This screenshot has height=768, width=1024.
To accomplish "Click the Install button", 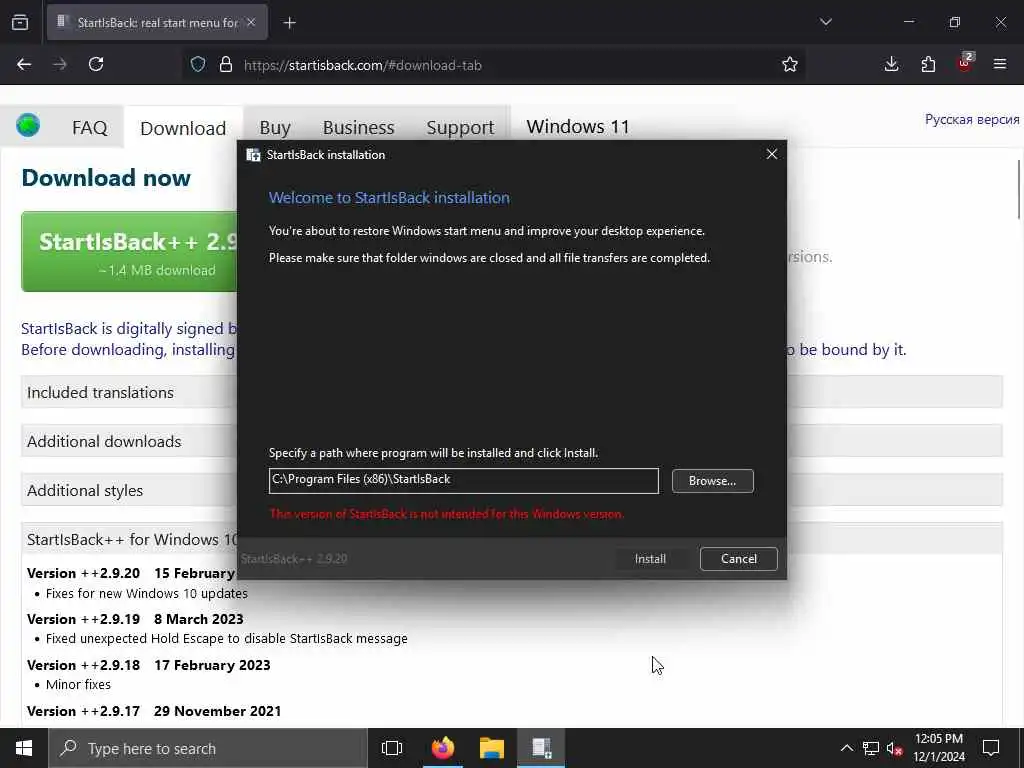I will tap(650, 559).
